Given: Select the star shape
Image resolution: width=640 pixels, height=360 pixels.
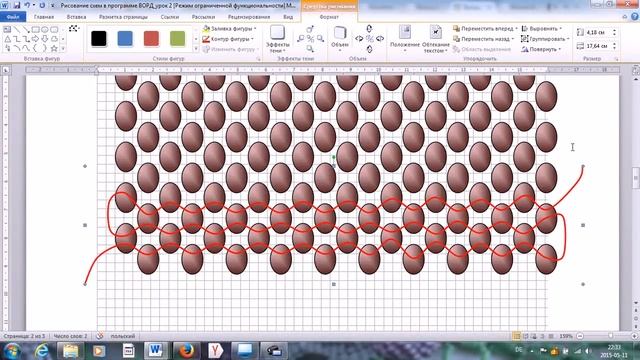Looking at the screenshot, I should [54, 49].
